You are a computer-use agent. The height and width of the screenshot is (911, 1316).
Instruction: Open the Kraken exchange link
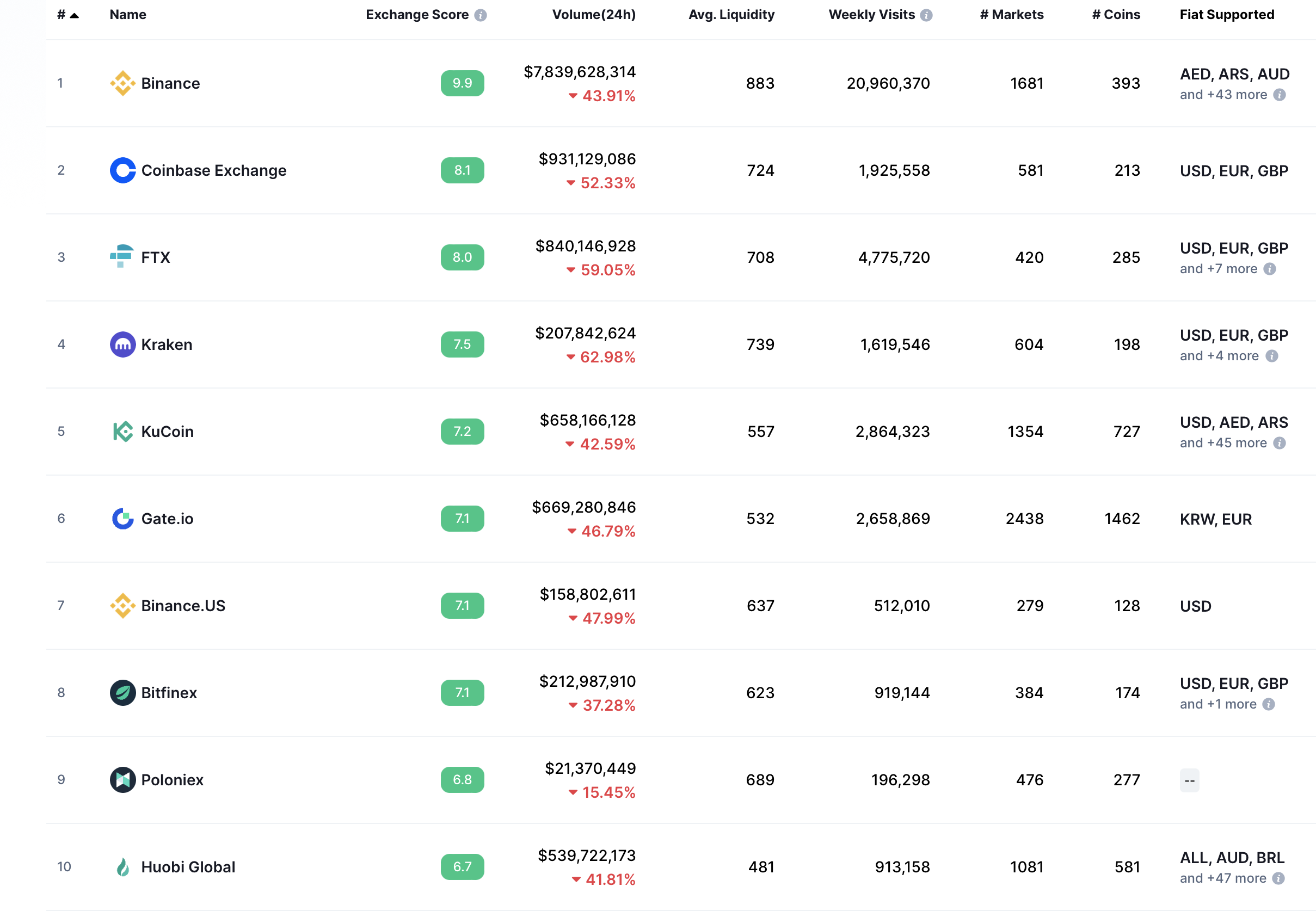coord(167,344)
